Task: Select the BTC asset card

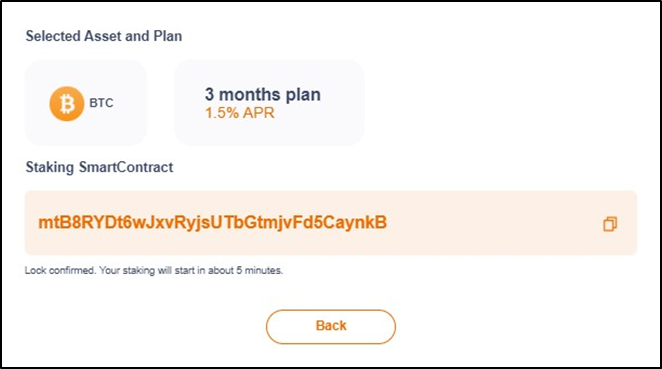Action: point(86,103)
